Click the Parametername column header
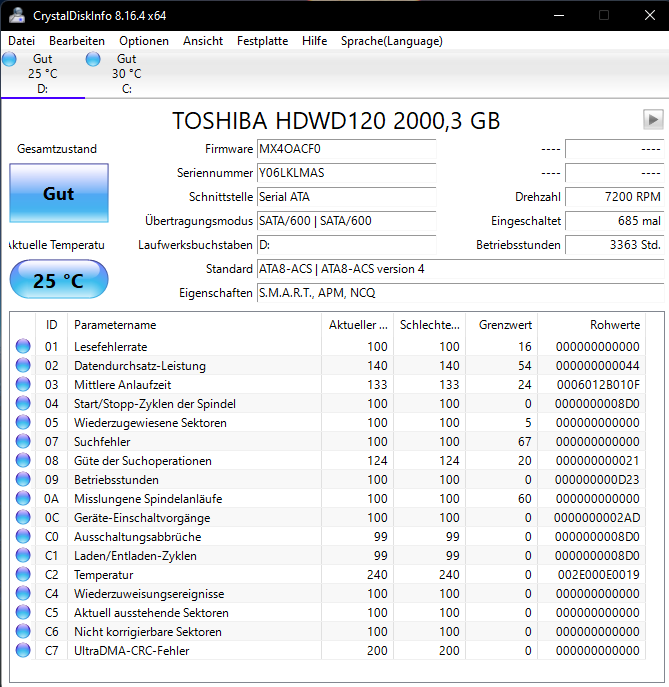Screen dimensions: 669x687 point(195,325)
